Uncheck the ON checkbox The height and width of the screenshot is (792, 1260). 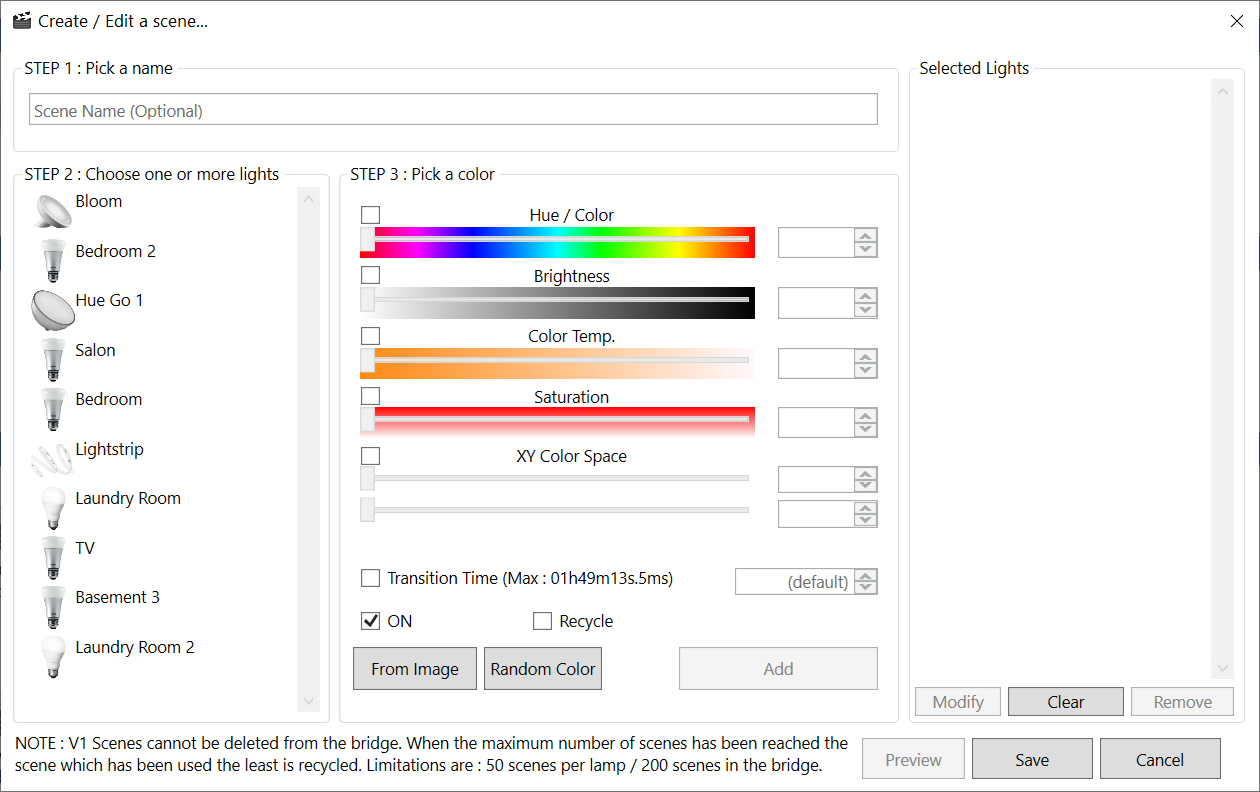[x=371, y=621]
